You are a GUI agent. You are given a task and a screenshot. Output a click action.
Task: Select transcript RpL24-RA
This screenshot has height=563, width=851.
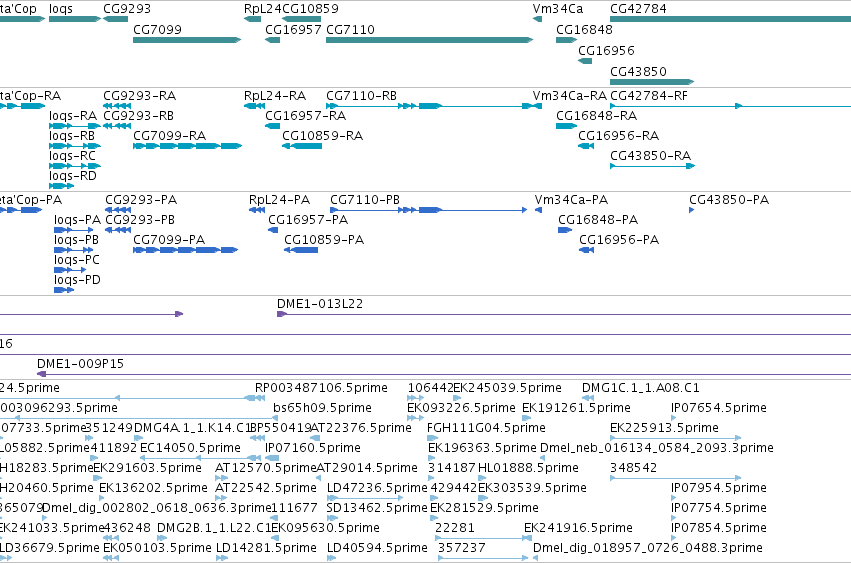point(255,106)
